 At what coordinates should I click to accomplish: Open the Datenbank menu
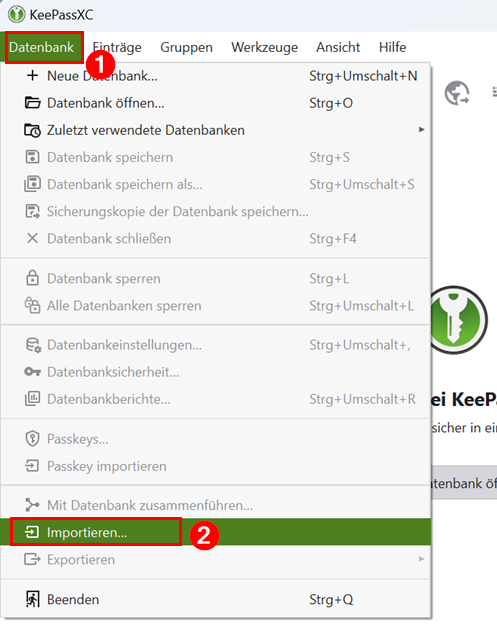[42, 47]
